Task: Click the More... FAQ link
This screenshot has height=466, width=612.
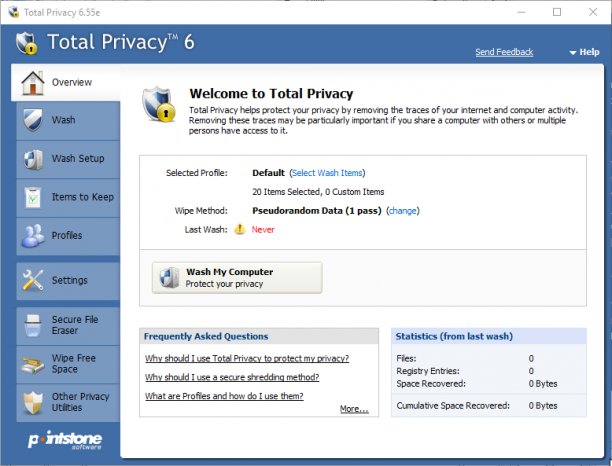Action: point(354,409)
